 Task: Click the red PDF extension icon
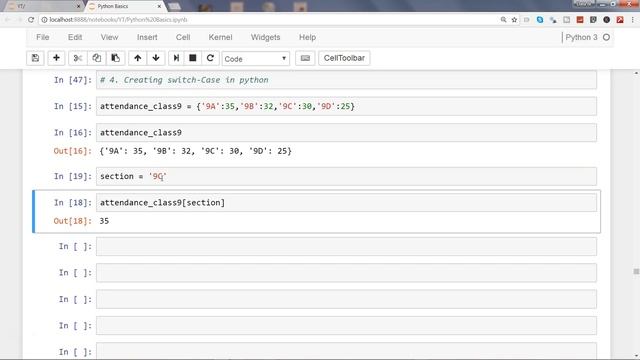[620, 20]
